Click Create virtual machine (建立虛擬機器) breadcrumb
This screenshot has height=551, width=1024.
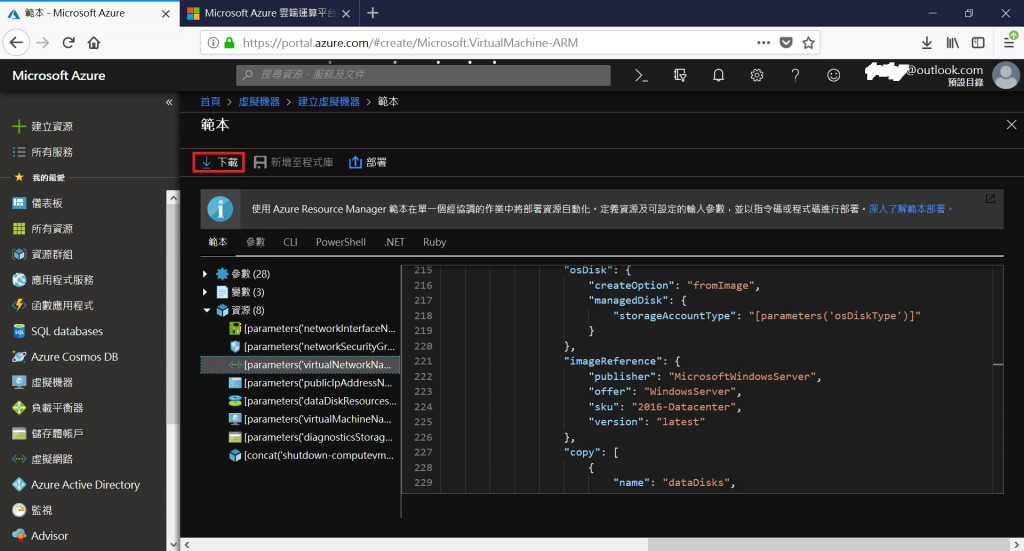[328, 101]
